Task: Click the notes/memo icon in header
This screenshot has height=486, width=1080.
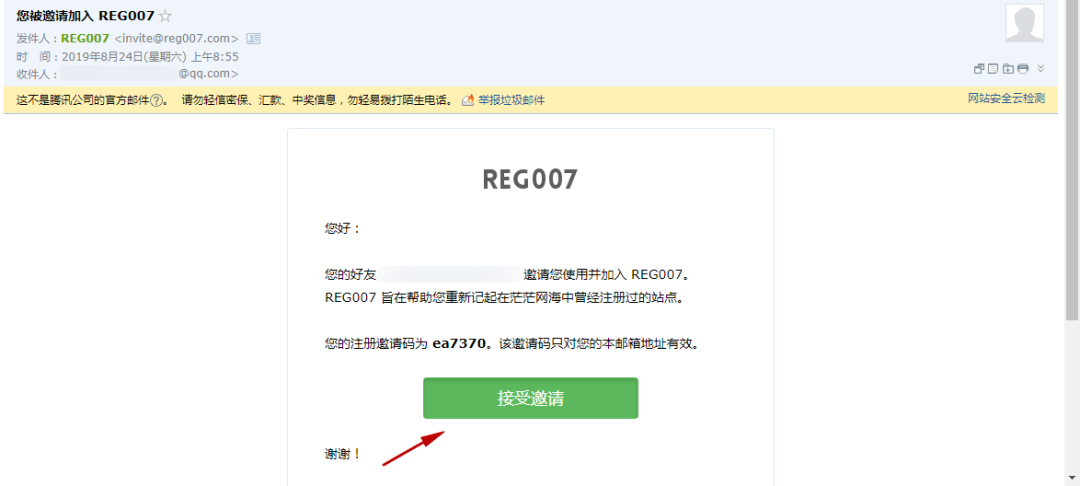Action: 993,68
